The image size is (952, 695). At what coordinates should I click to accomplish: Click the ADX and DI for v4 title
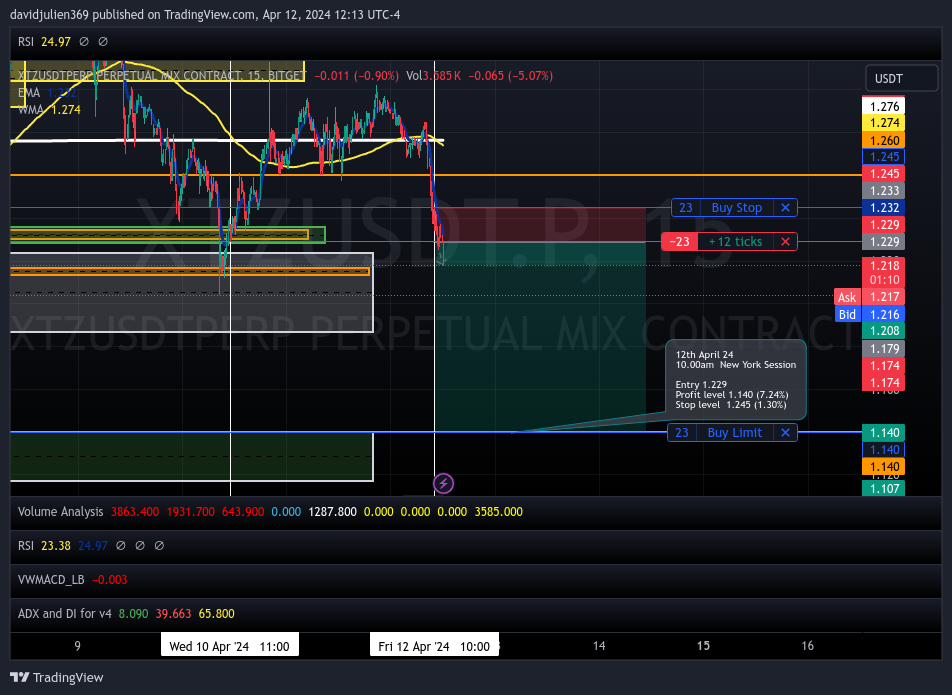[x=65, y=614]
